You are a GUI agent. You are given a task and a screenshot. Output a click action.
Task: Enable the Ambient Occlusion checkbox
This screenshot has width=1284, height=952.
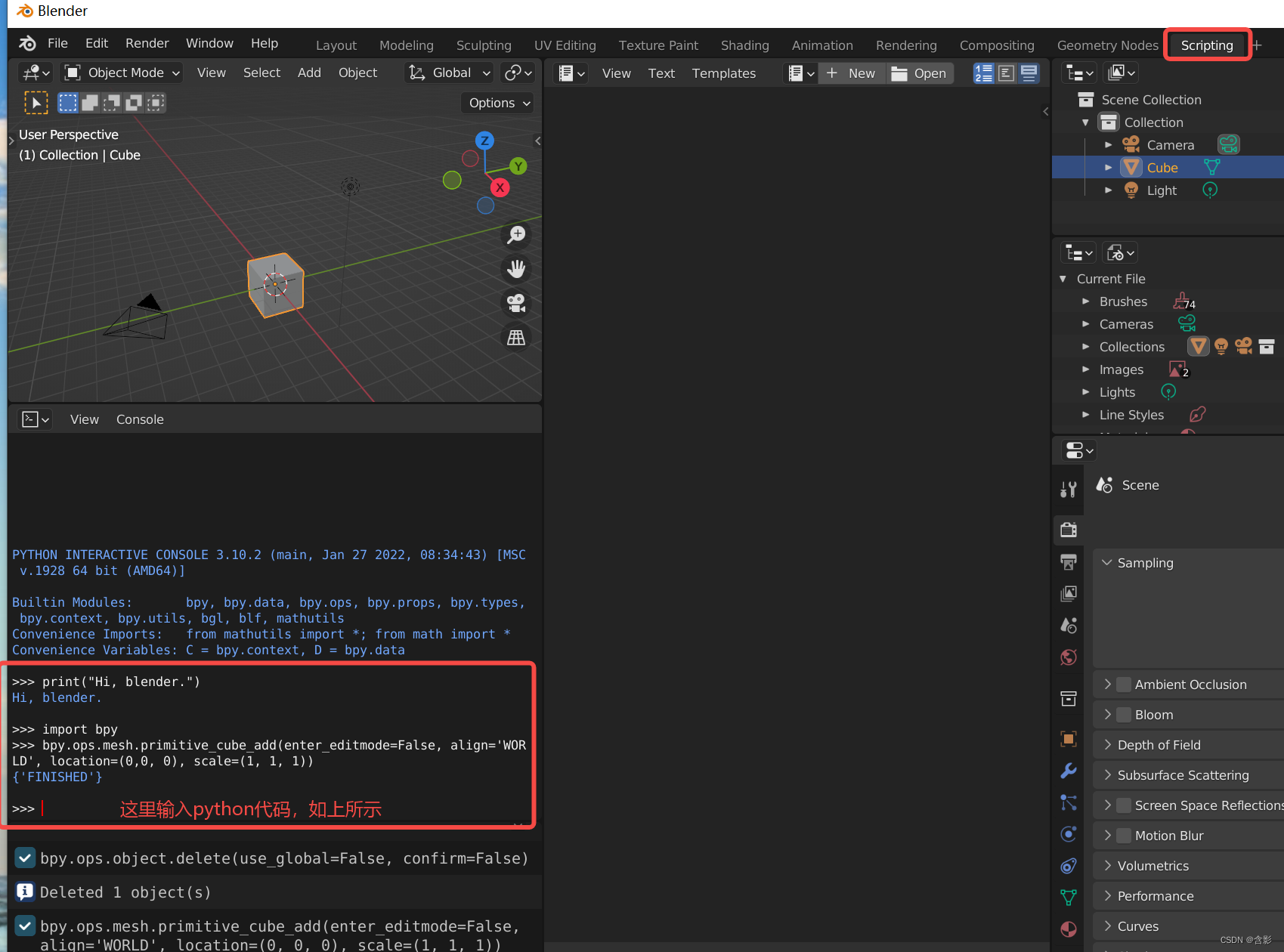pyautogui.click(x=1124, y=685)
